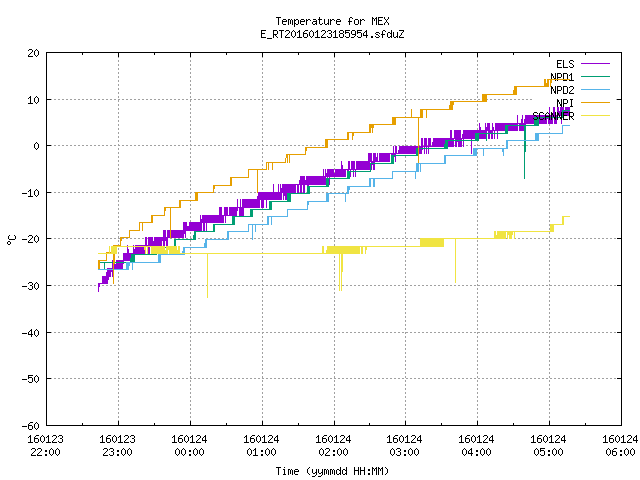Image resolution: width=640 pixels, height=480 pixels.
Task: Click the chart title 'Temperature for MEX'
Action: [x=332, y=21]
